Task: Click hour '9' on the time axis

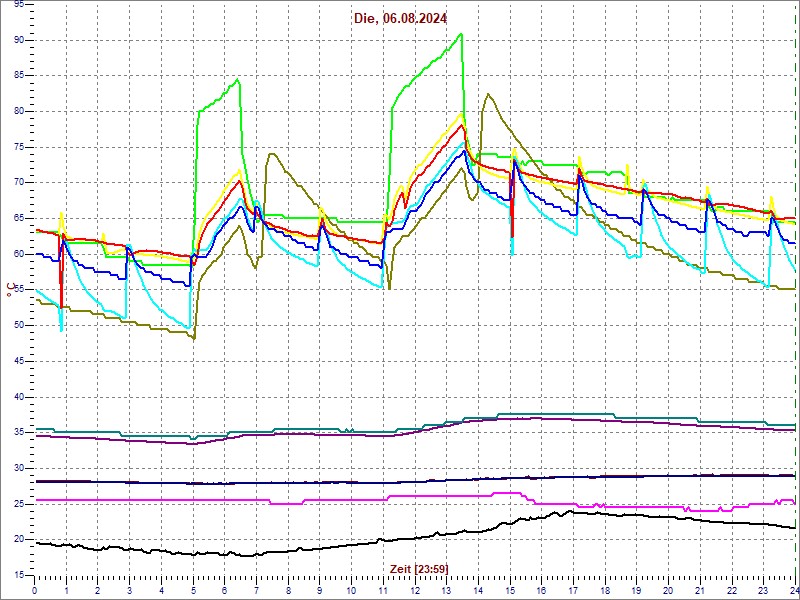Action: point(319,590)
